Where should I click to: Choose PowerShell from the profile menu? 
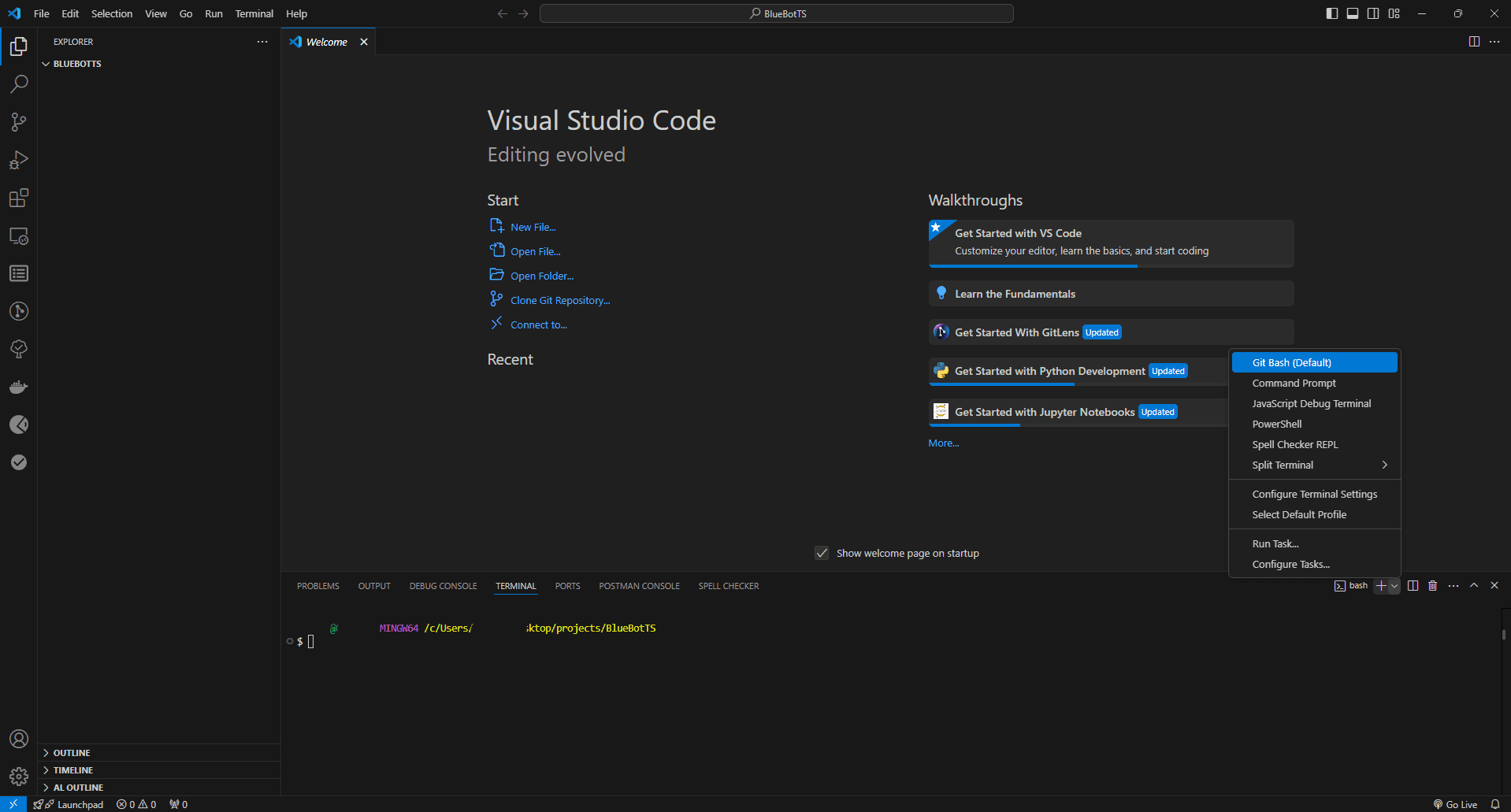coord(1315,424)
